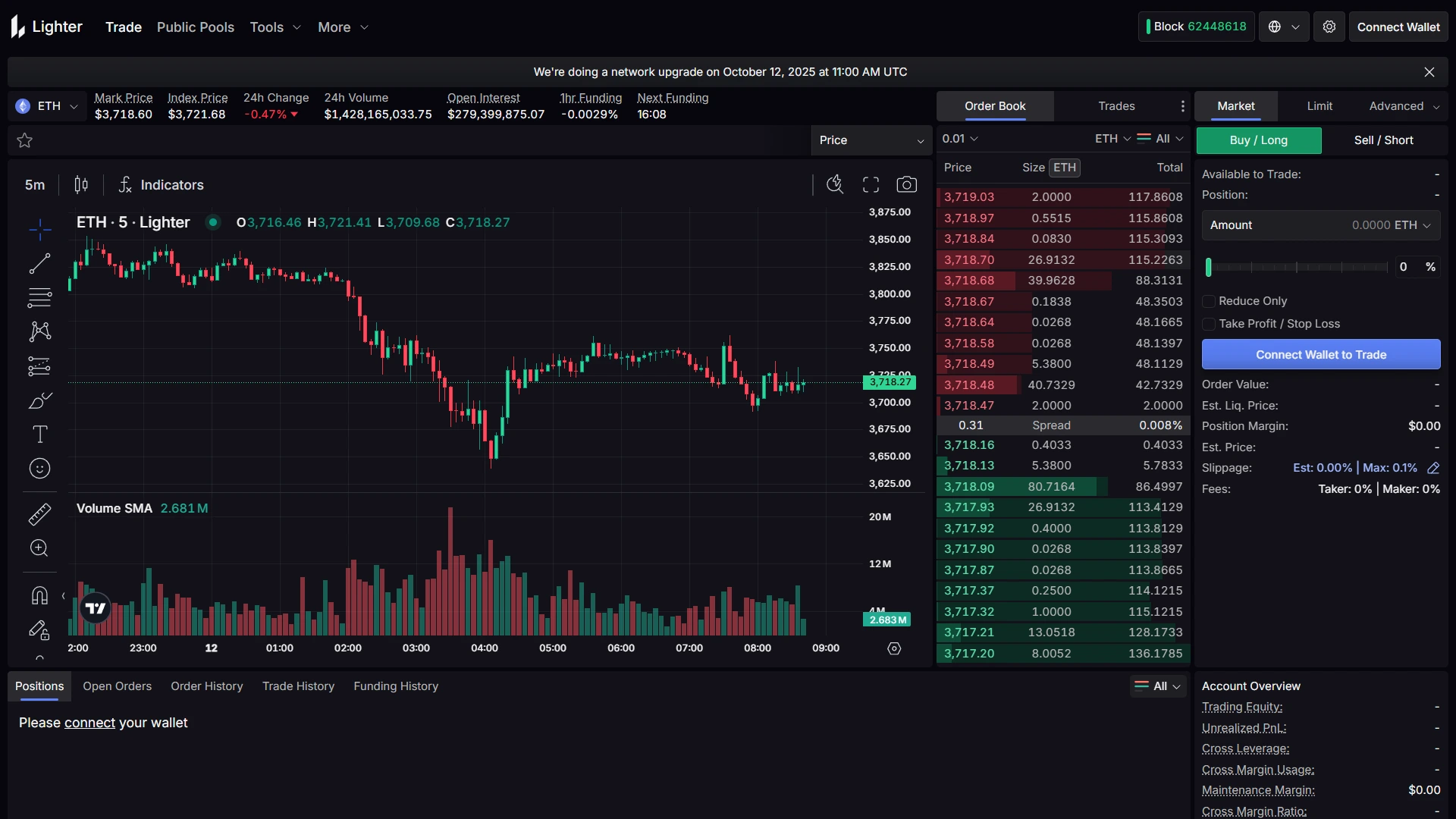The image size is (1456, 819).
Task: Switch to the Sell / Short side
Action: click(1383, 140)
